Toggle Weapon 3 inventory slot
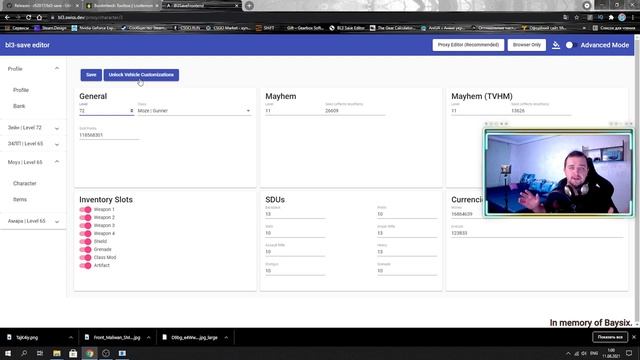Screen dimensions: 640x360 pyautogui.click(x=85, y=225)
